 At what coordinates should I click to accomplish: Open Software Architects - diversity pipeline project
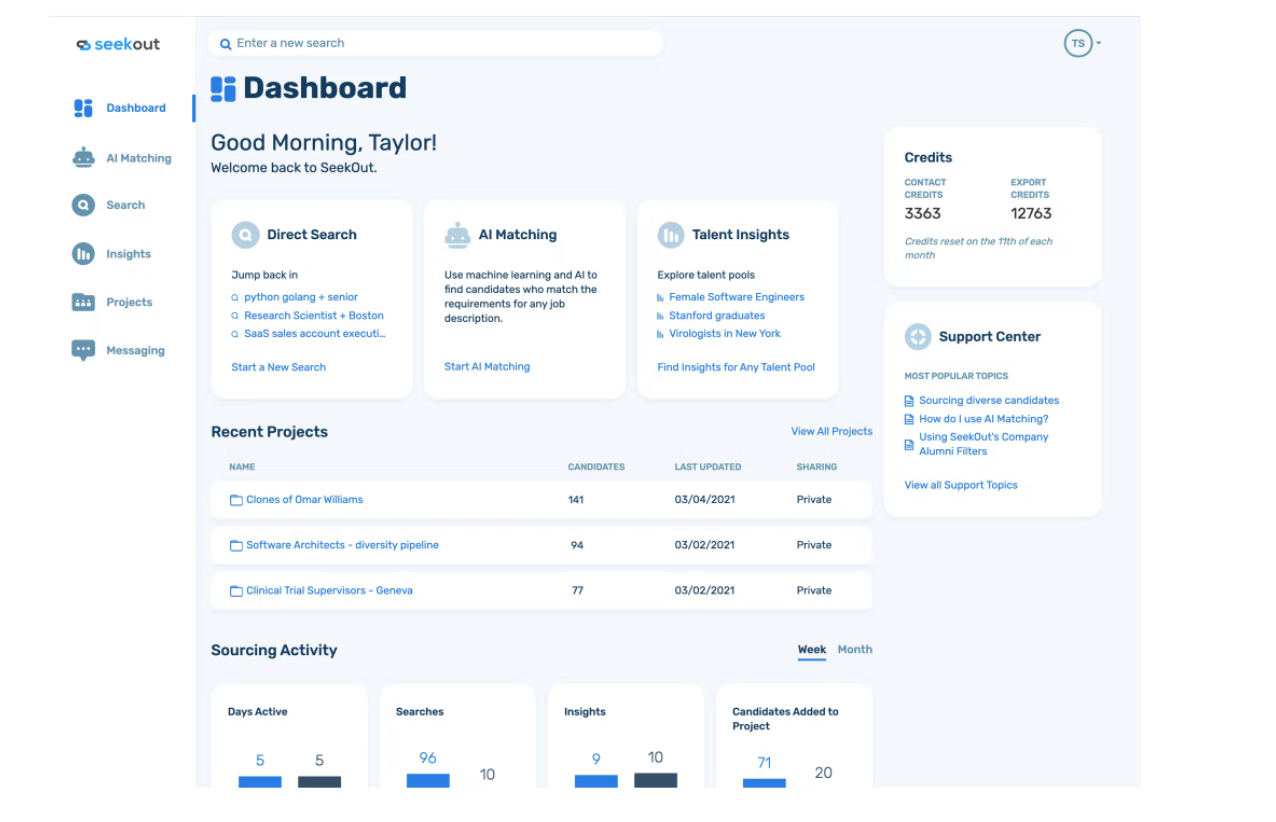point(342,546)
